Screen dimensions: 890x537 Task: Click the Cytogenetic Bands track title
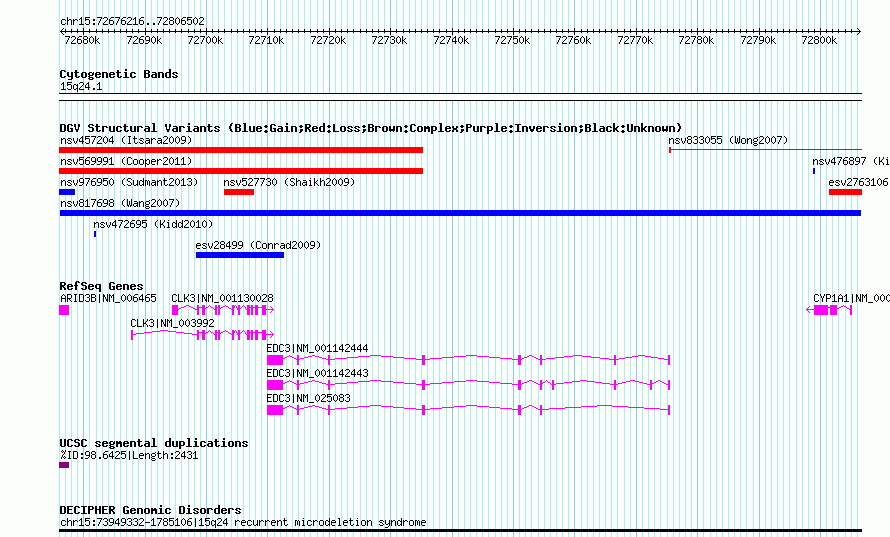point(119,74)
